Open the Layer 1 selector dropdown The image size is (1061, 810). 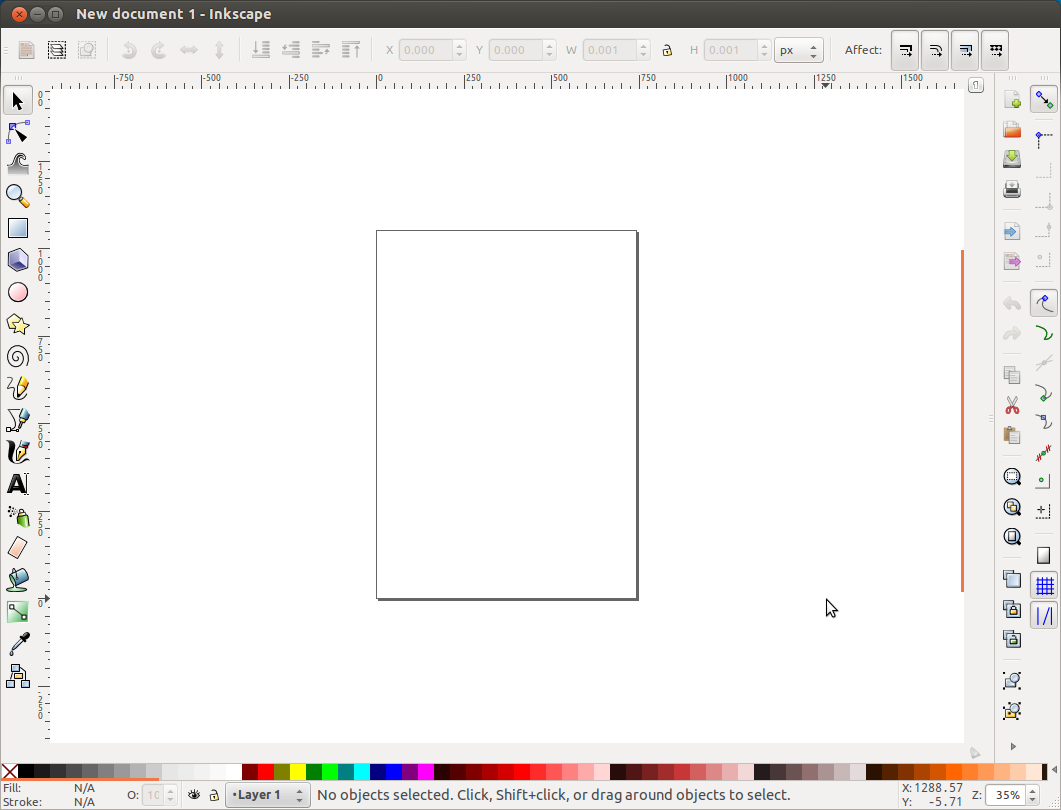(267, 794)
